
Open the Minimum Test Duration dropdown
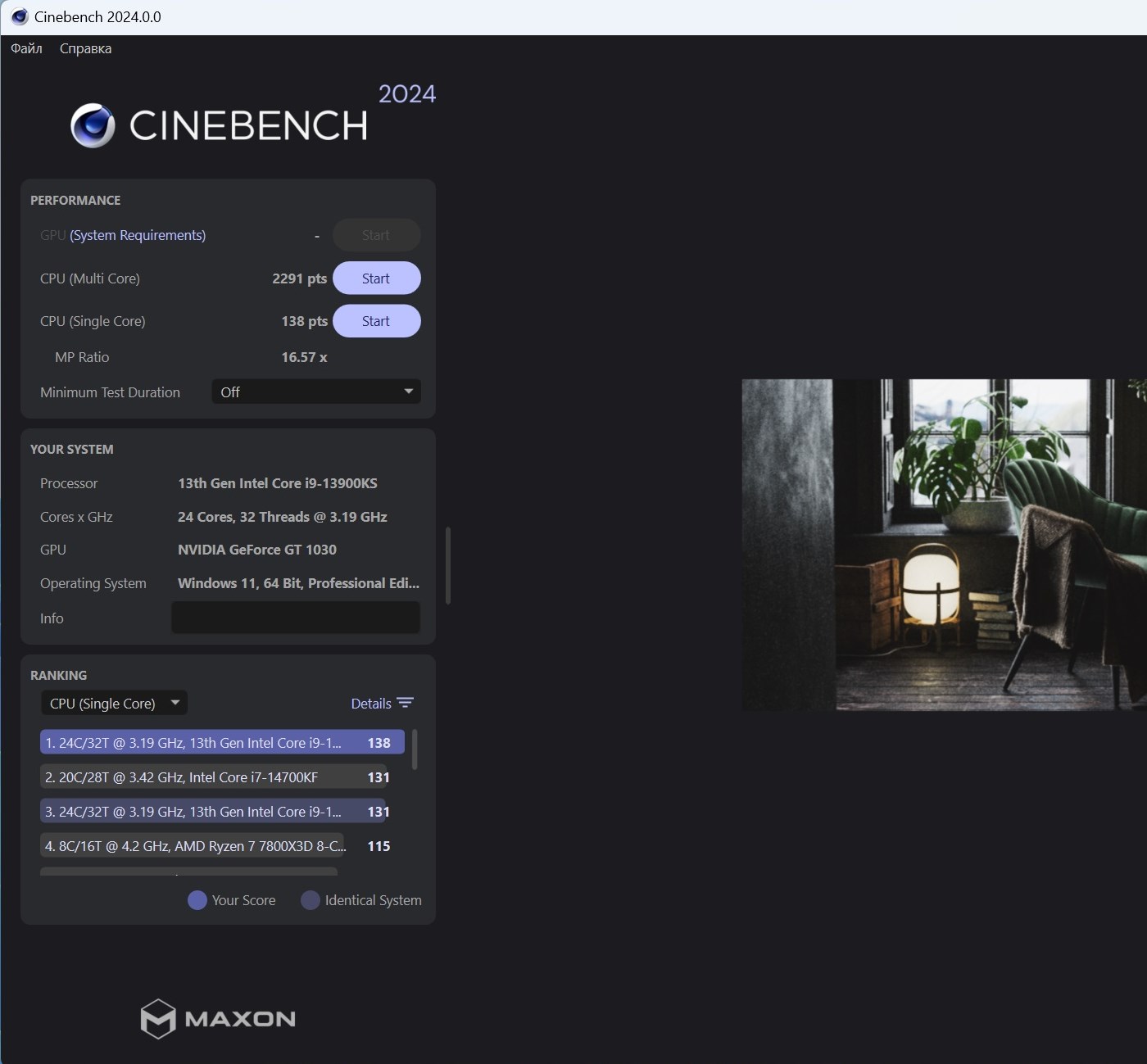(316, 392)
